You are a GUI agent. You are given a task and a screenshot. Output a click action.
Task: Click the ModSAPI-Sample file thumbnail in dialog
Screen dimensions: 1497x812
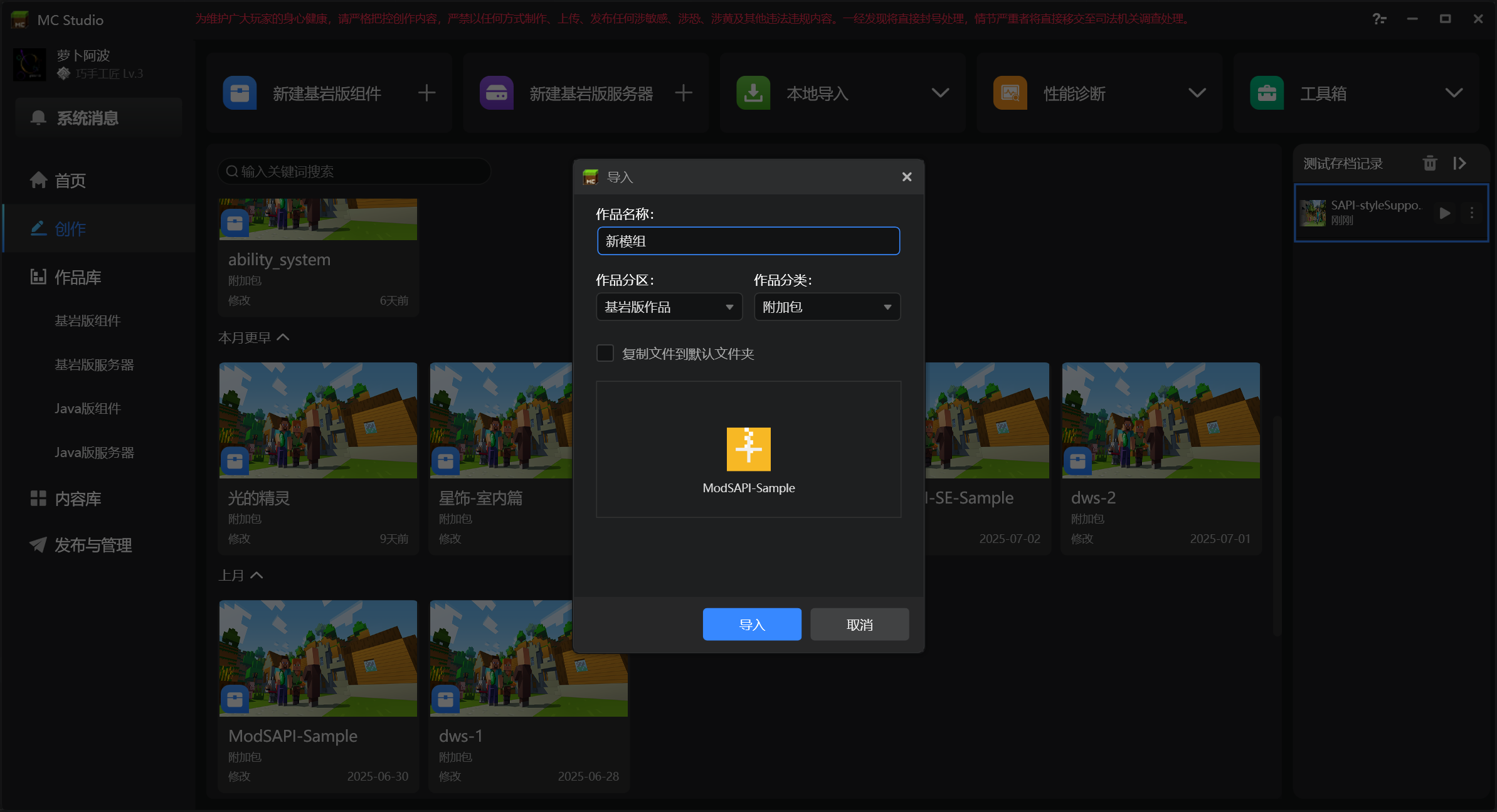coord(748,449)
